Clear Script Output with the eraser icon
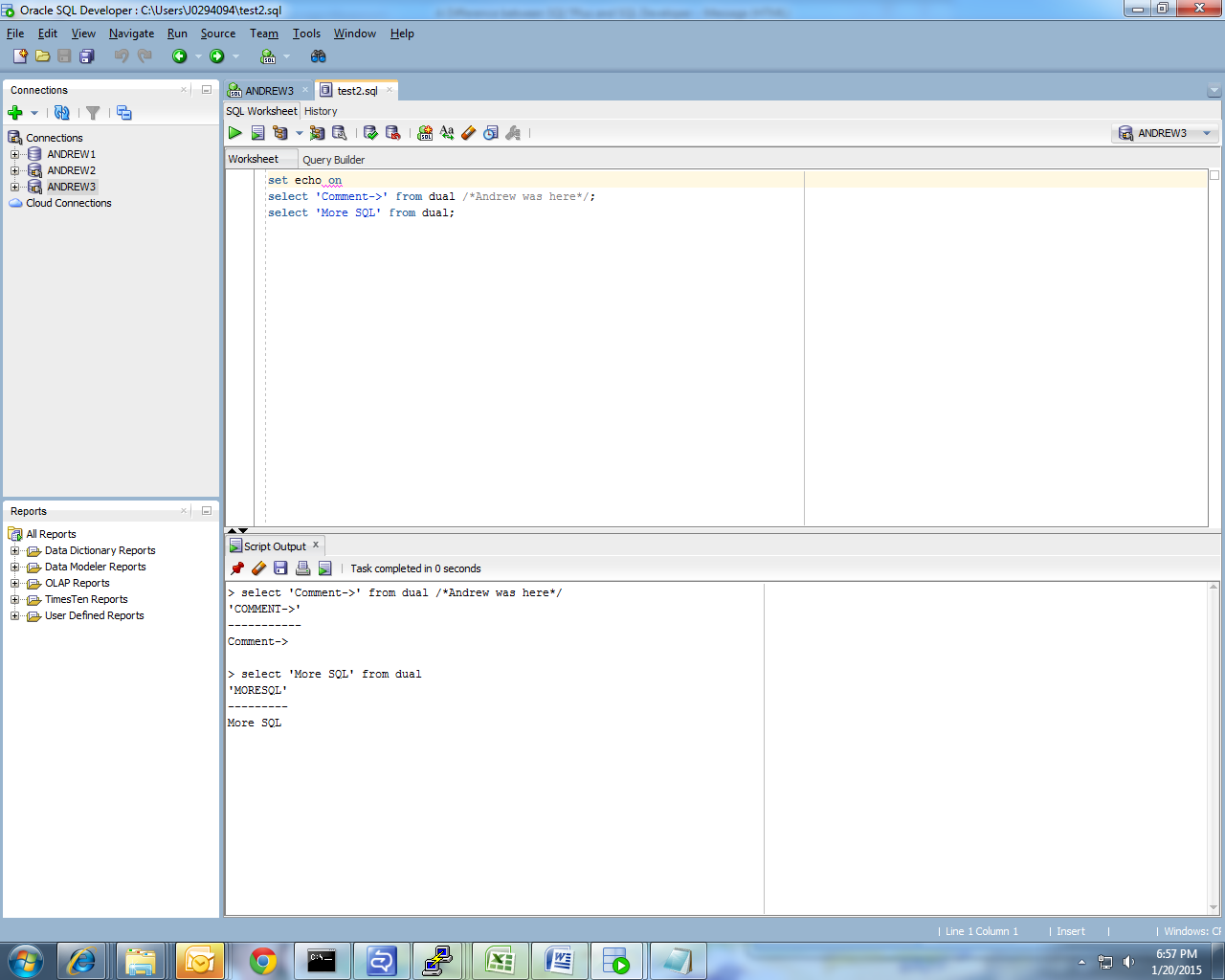 258,568
